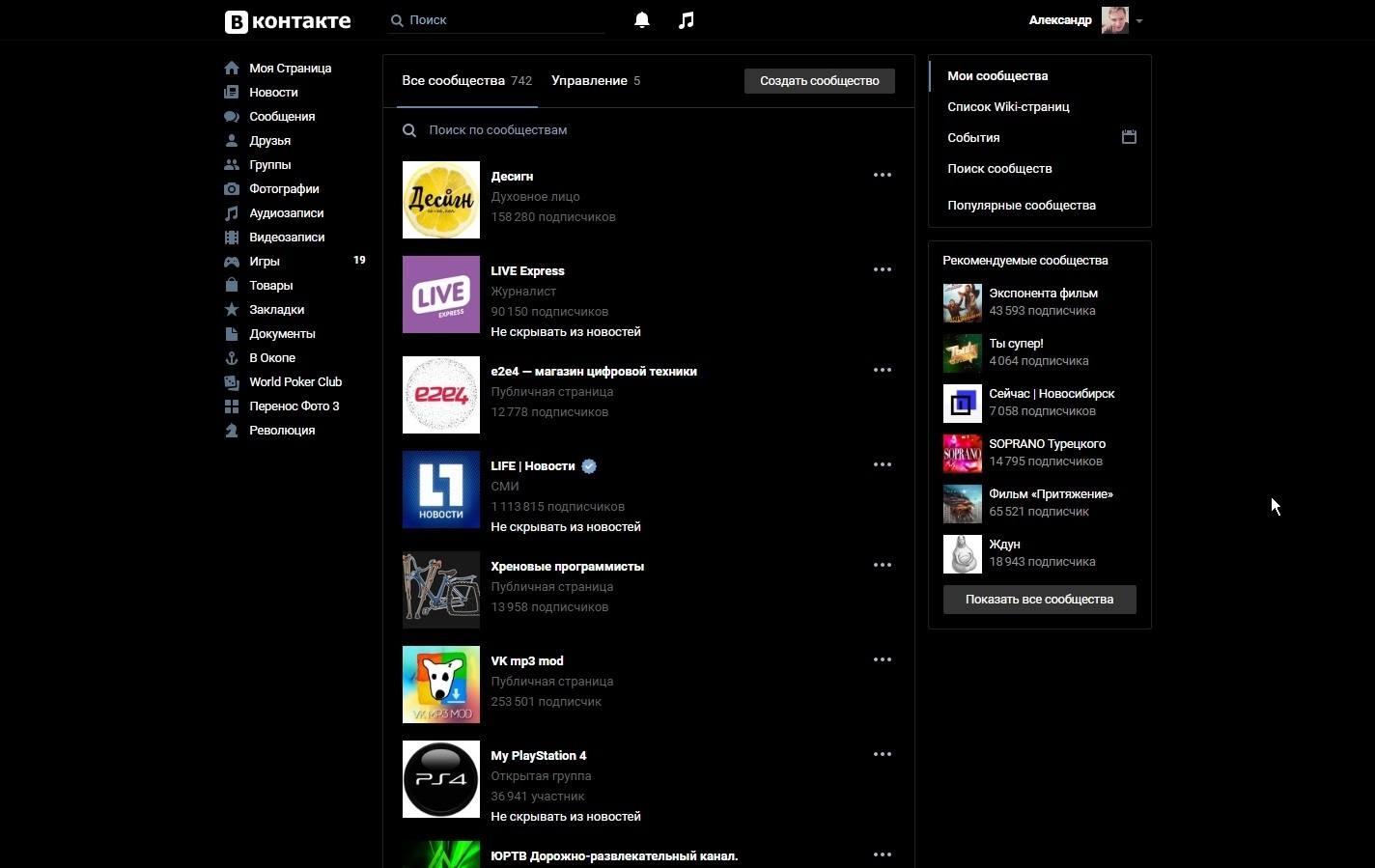Viewport: 1375px width, 868px height.
Task: Open recommended community SOPRANO Турецкого
Action: coord(1047,443)
